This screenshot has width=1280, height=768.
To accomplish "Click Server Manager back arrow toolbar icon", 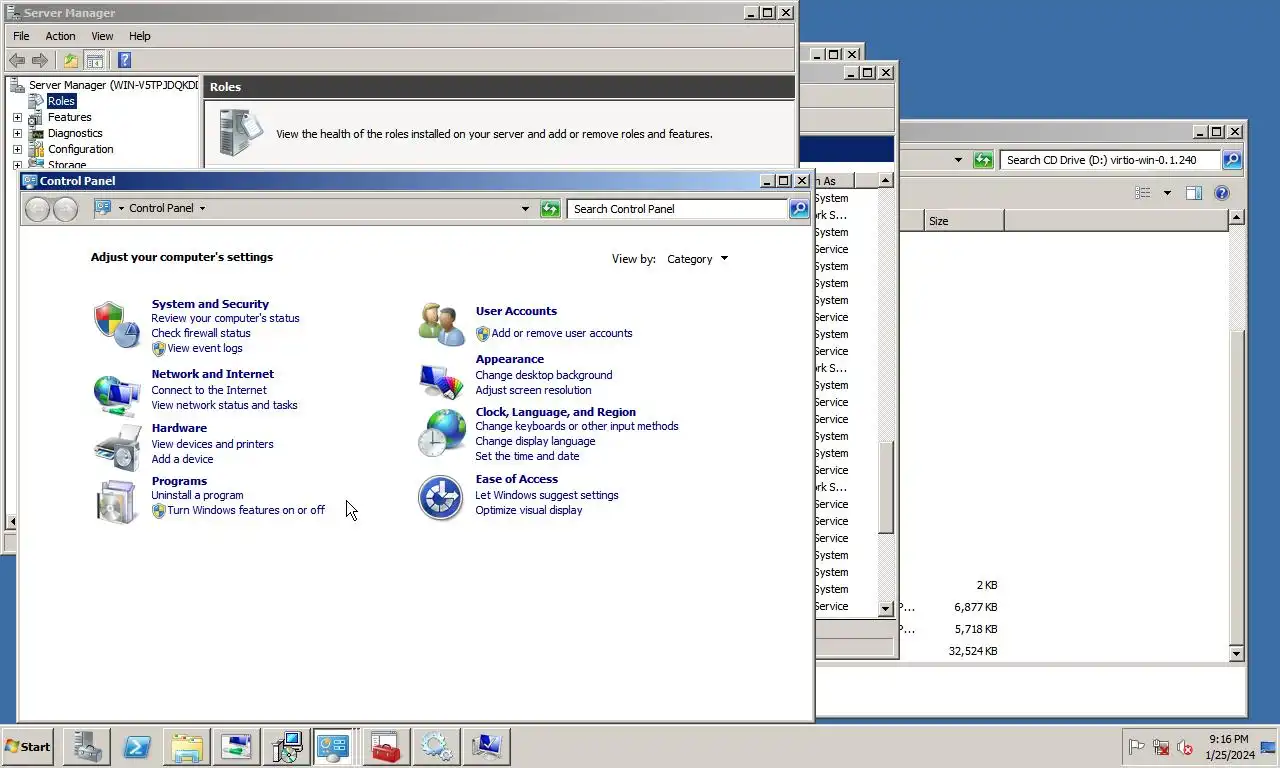I will coord(17,60).
